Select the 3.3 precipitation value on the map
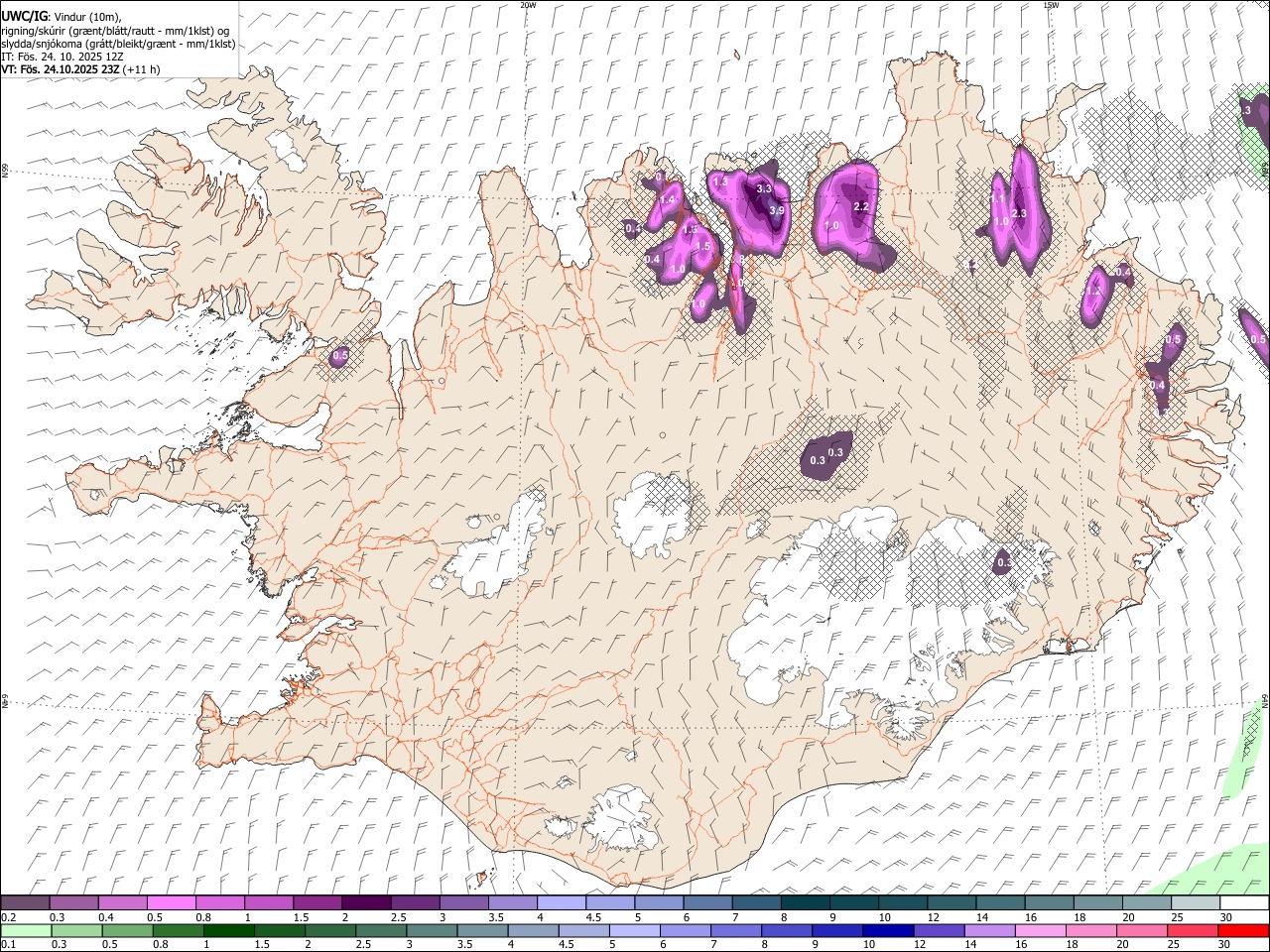This screenshot has height=952, width=1270. click(x=764, y=188)
